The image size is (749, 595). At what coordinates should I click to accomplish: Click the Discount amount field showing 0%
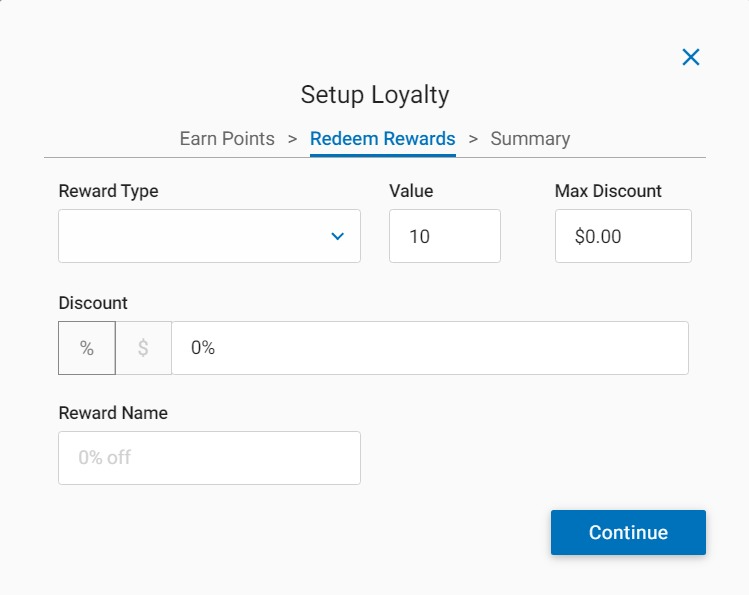(x=429, y=348)
